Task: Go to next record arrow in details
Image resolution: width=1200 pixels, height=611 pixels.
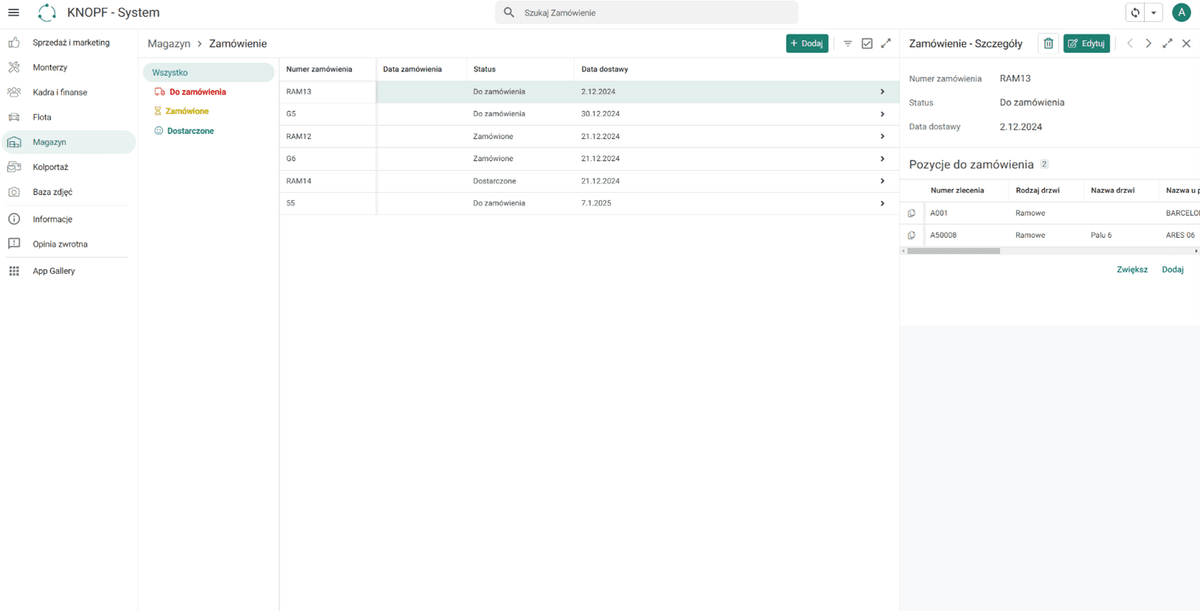Action: tap(1148, 43)
